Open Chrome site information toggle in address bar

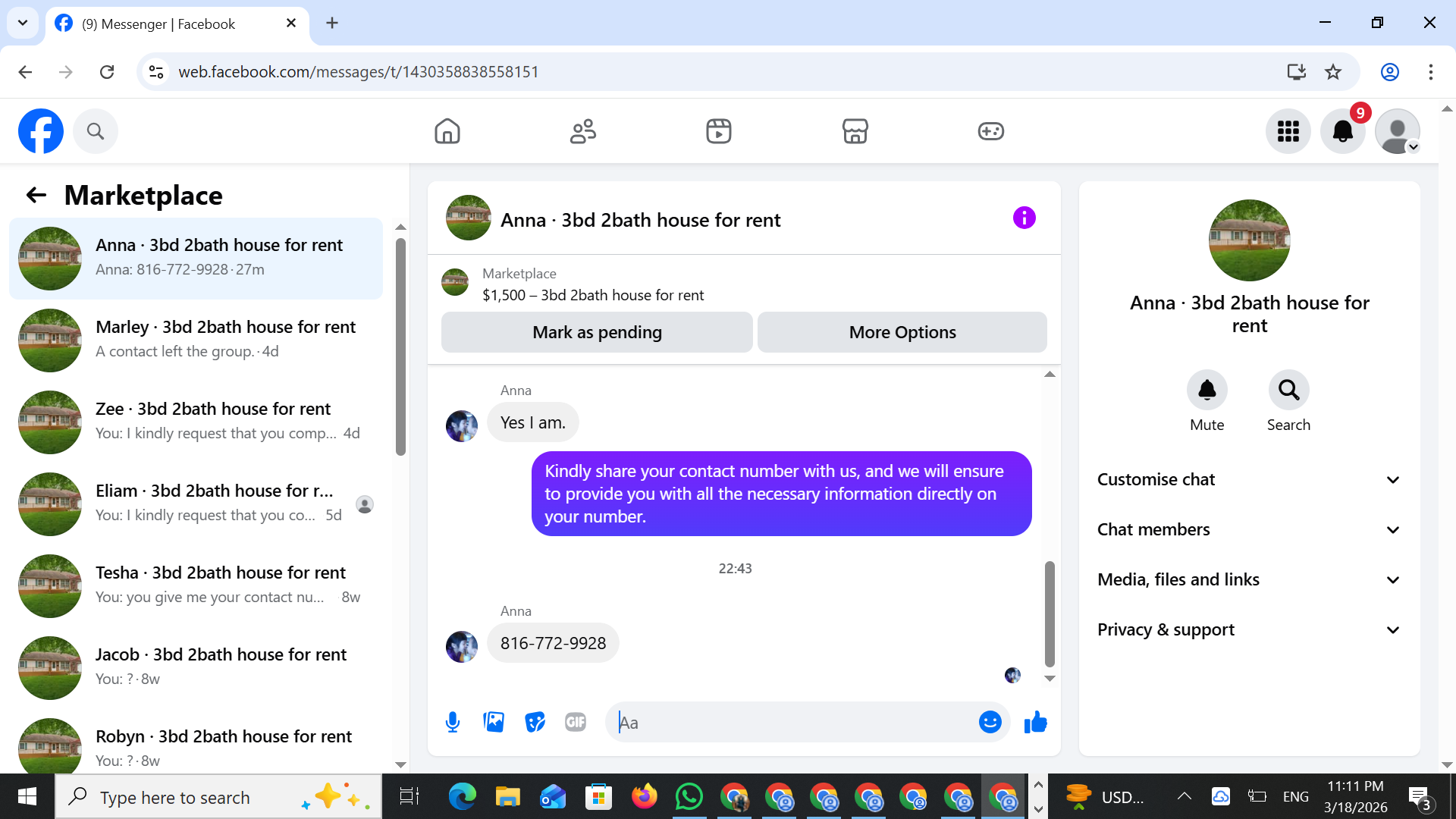pyautogui.click(x=156, y=72)
